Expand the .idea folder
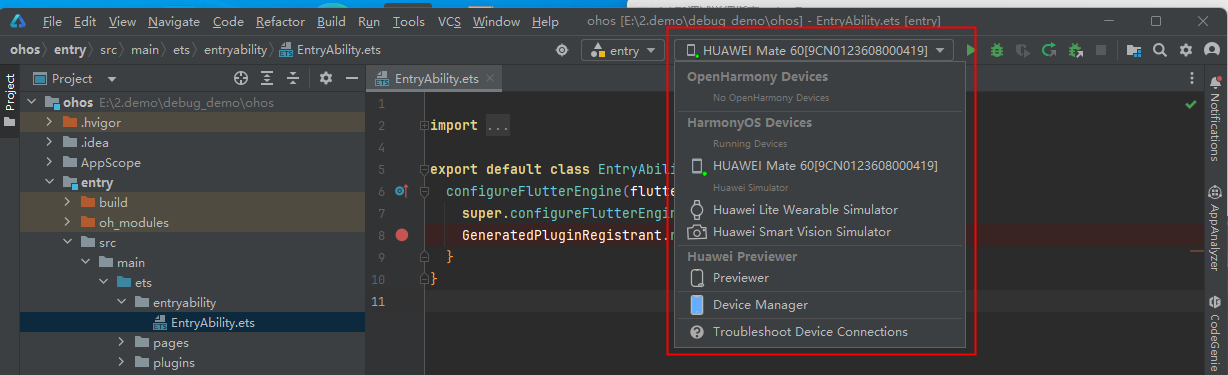 pos(49,143)
